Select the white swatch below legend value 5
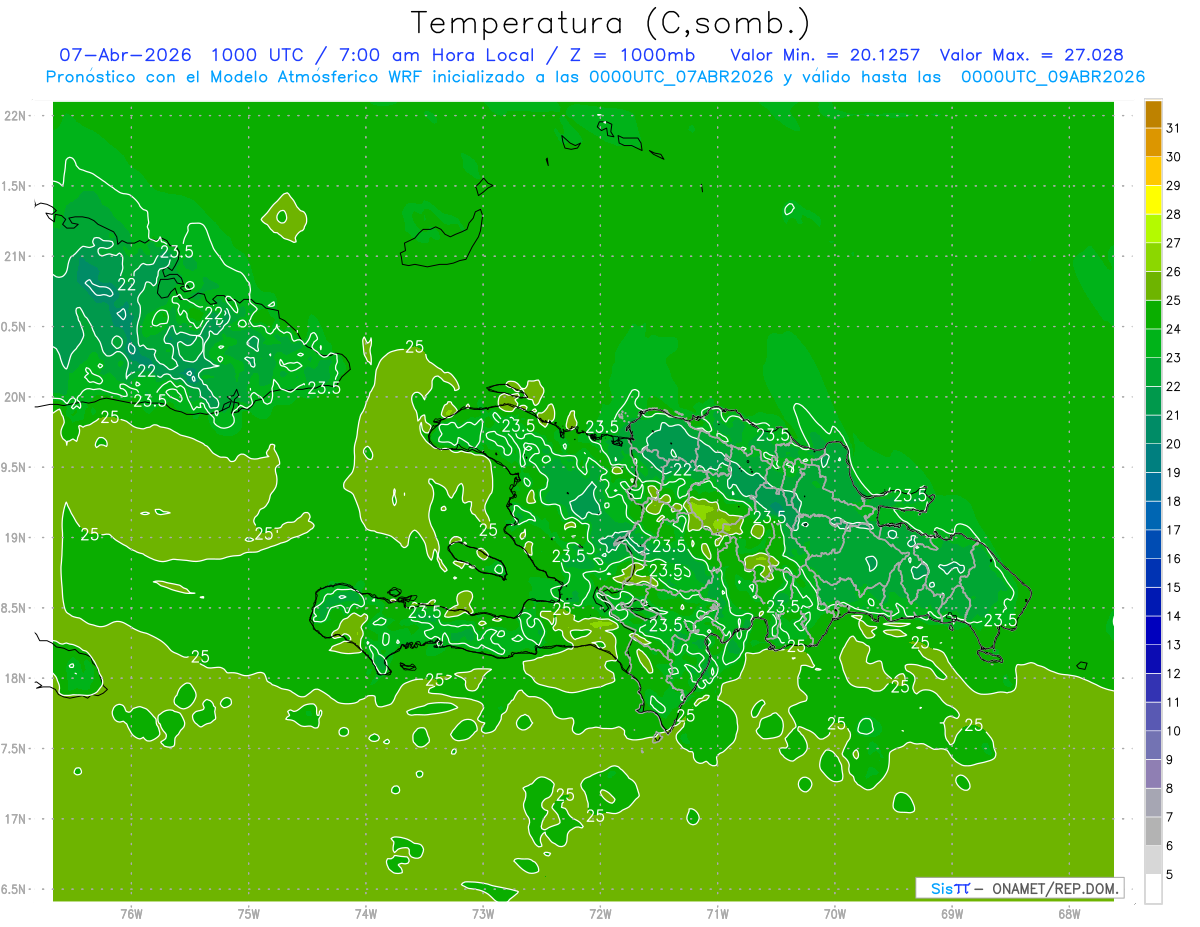This screenshot has height=927, width=1200. click(1153, 888)
